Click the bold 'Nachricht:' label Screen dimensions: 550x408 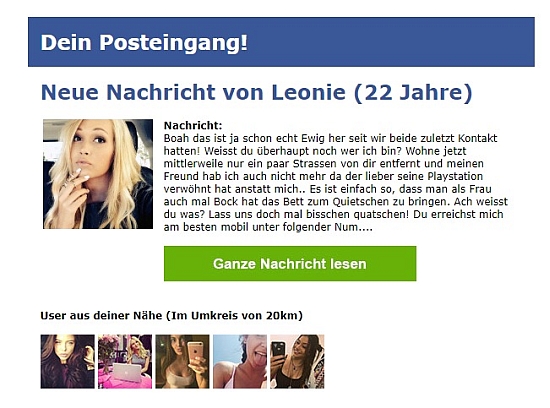point(193,125)
